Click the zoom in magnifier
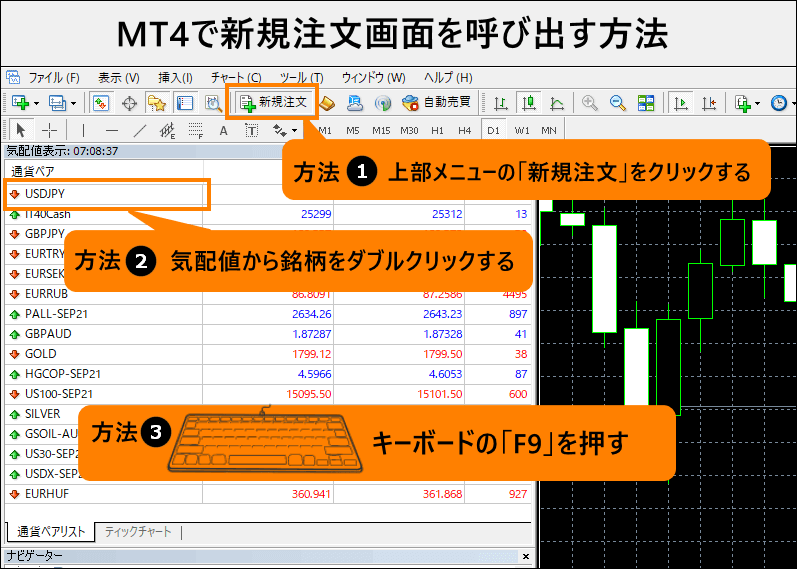Image resolution: width=797 pixels, height=569 pixels. (x=590, y=103)
